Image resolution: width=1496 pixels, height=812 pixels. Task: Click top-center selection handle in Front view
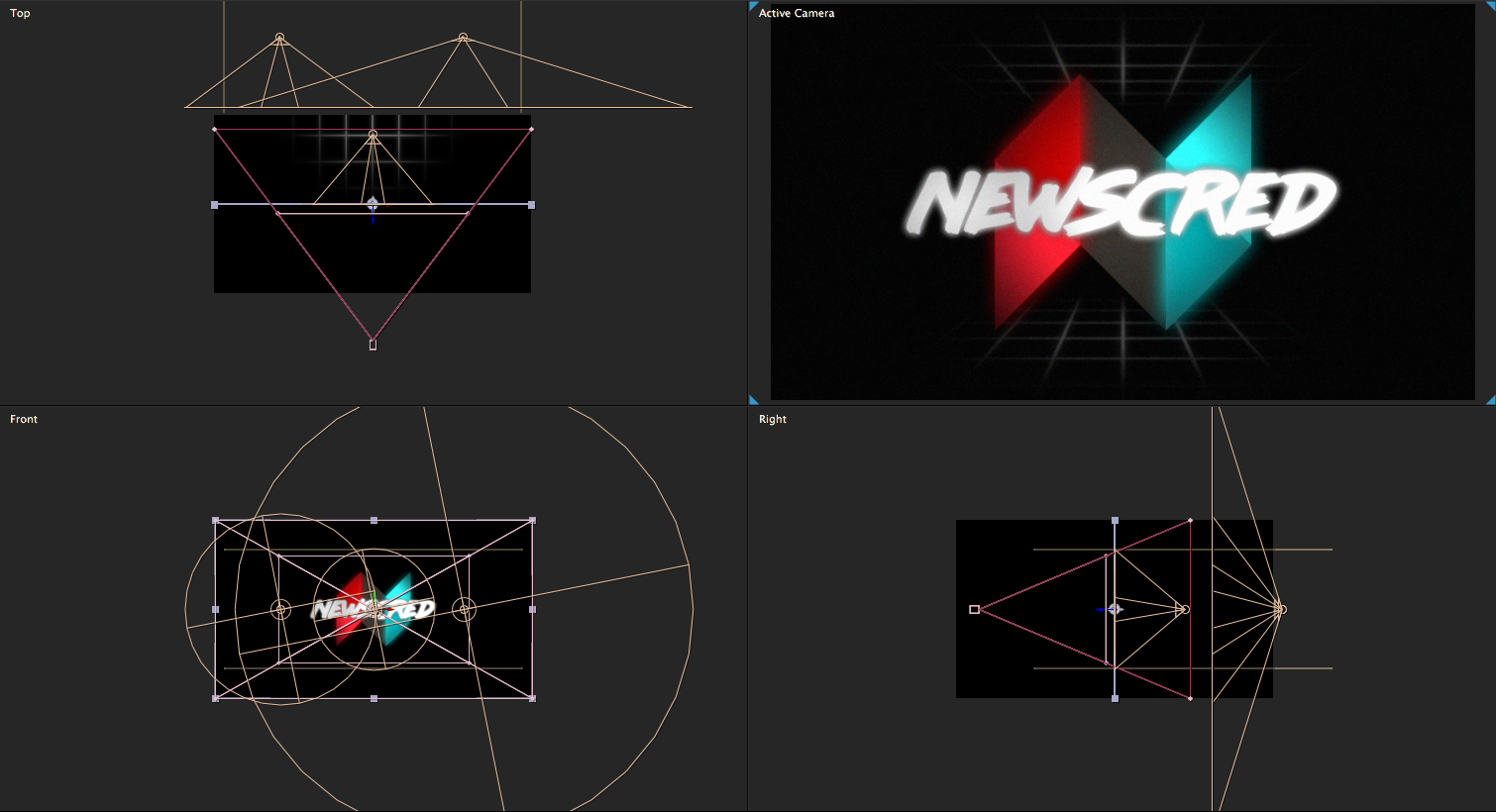click(x=374, y=520)
